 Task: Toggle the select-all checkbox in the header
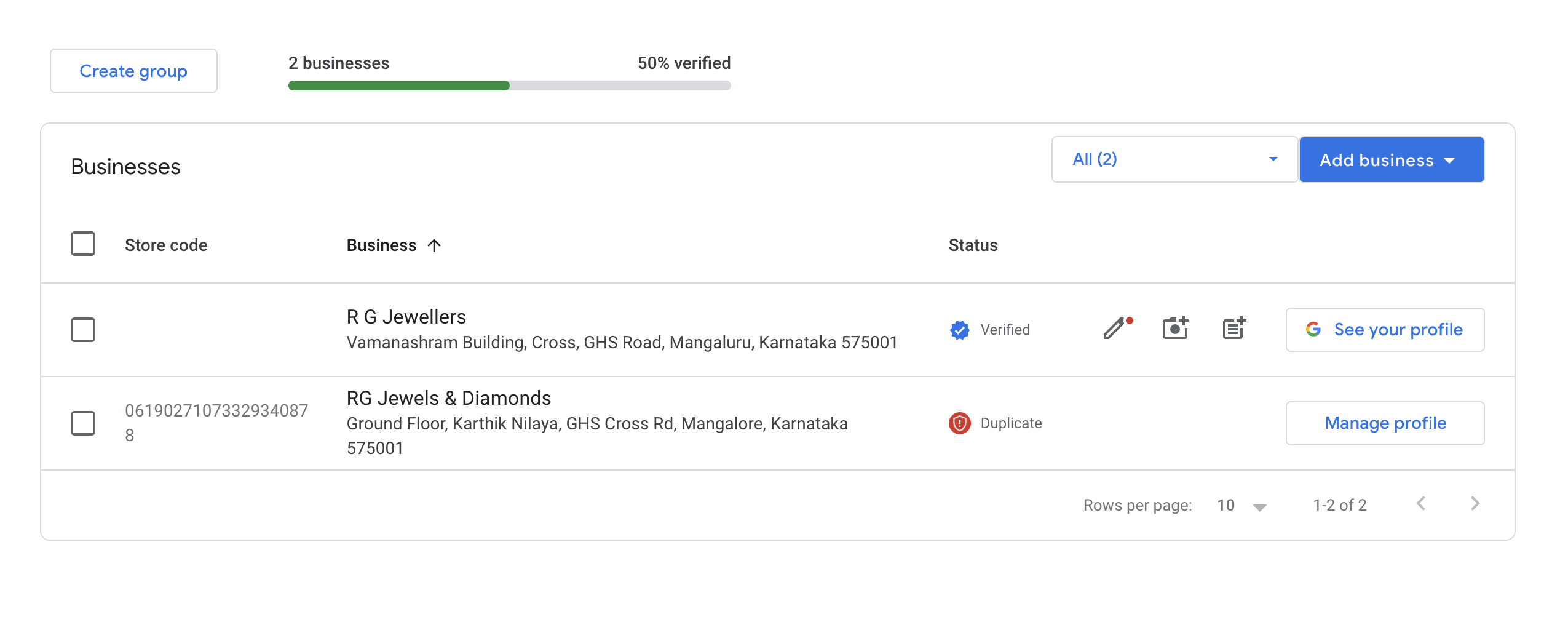83,244
